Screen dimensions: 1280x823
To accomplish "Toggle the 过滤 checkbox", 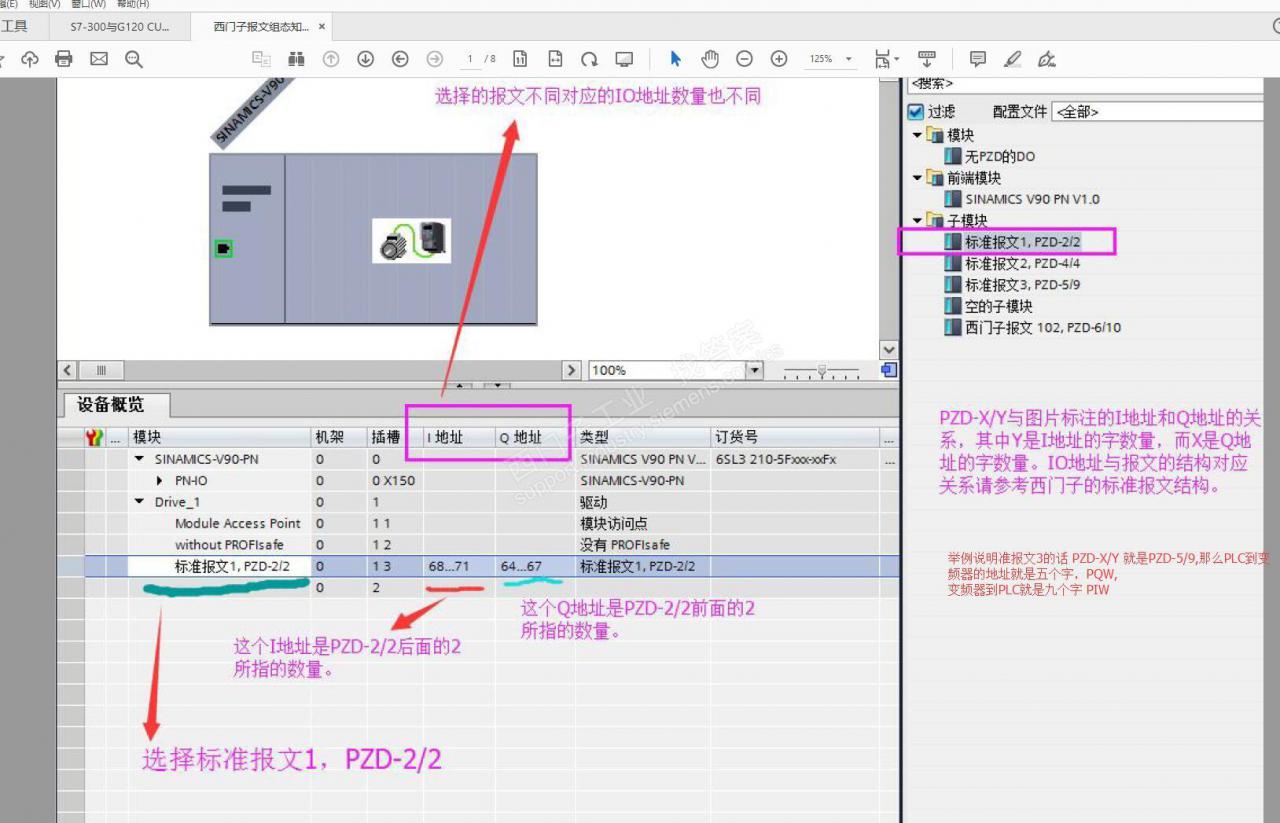I will 915,112.
